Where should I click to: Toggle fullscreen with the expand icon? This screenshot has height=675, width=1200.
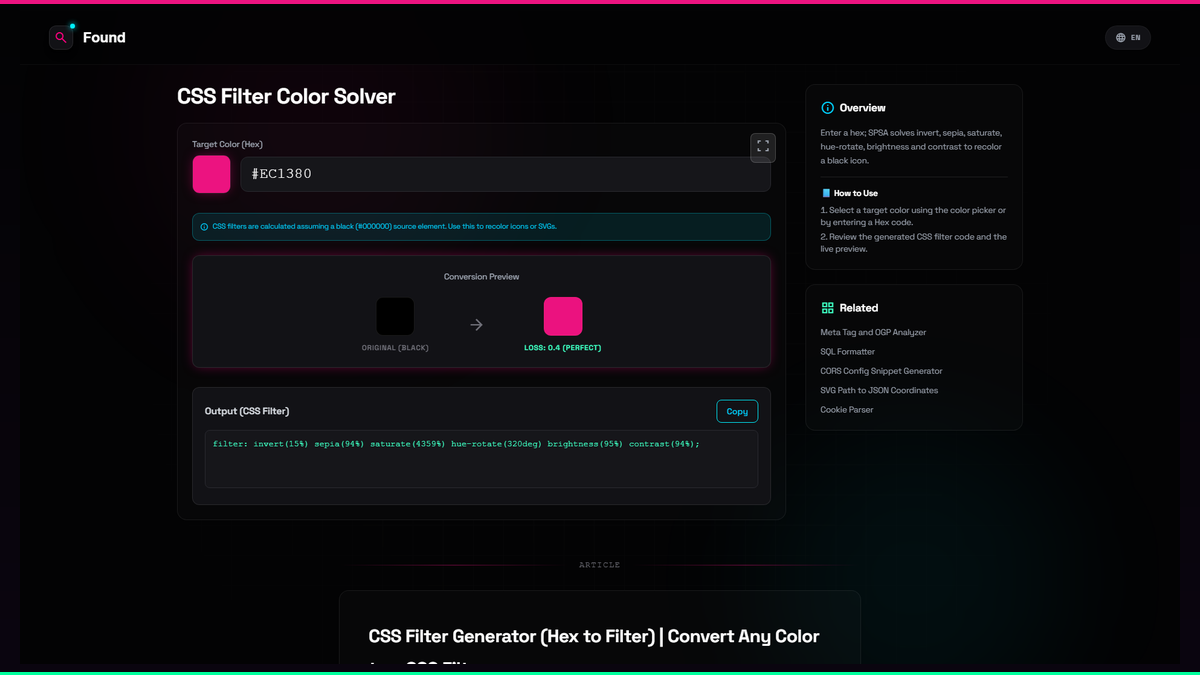click(x=763, y=147)
